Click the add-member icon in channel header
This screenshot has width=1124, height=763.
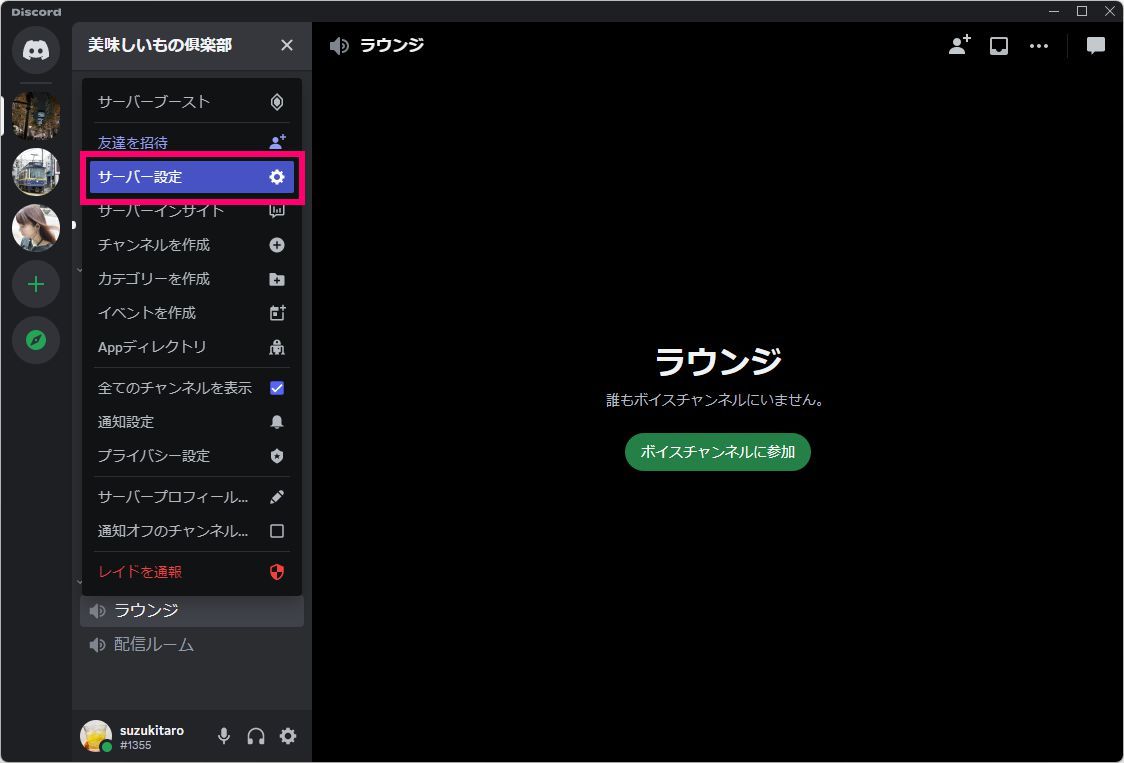point(959,45)
